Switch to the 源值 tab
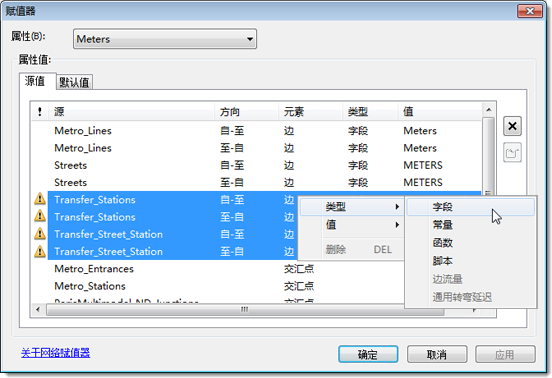 point(37,81)
